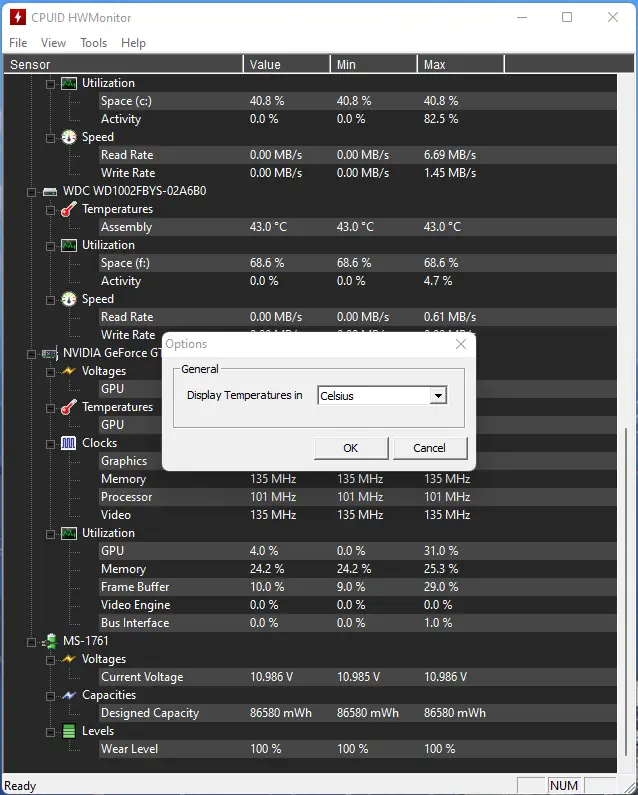Click the MS-1761 battery device icon

click(x=50, y=641)
